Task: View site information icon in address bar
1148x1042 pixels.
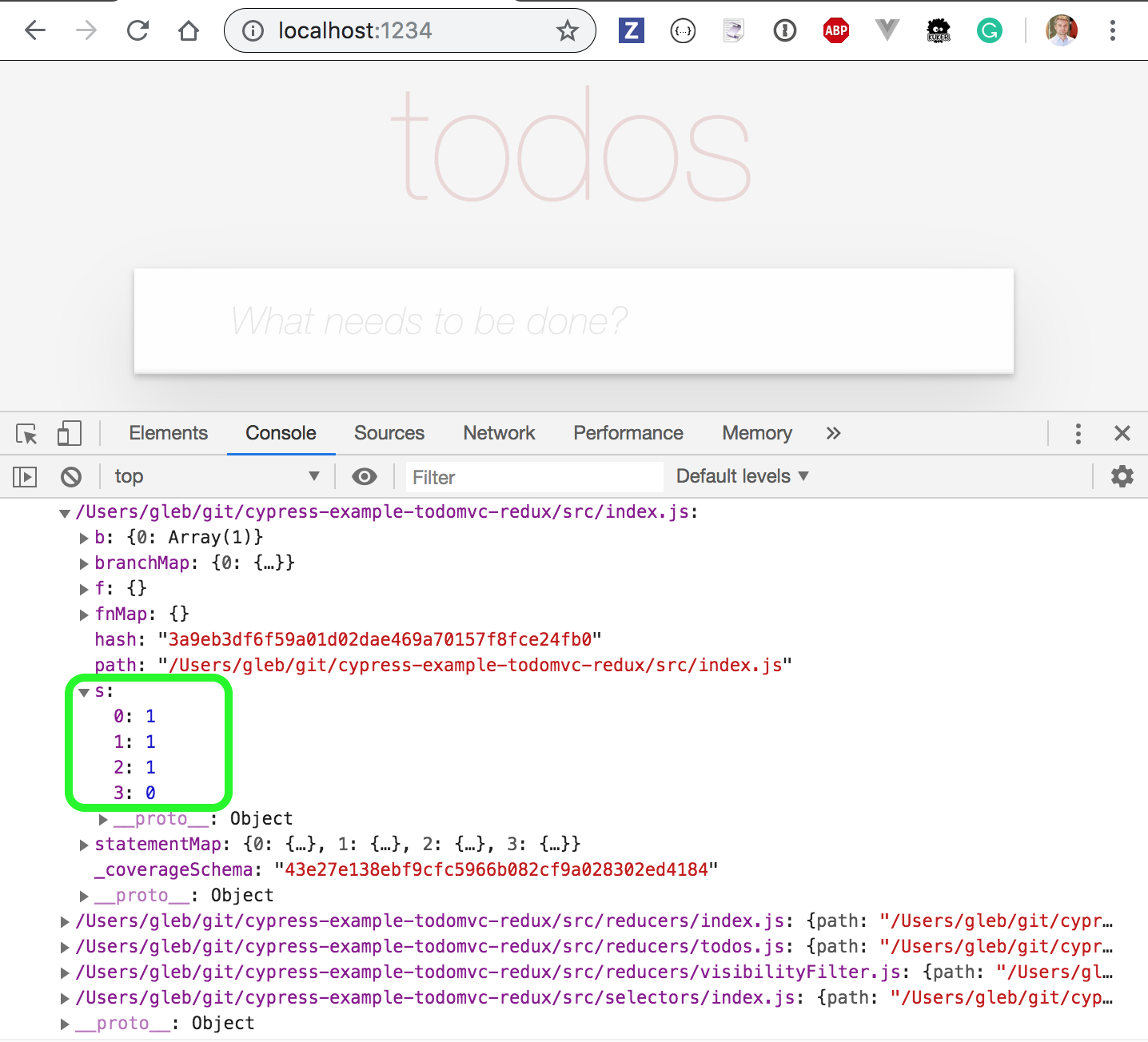Action: point(253,31)
